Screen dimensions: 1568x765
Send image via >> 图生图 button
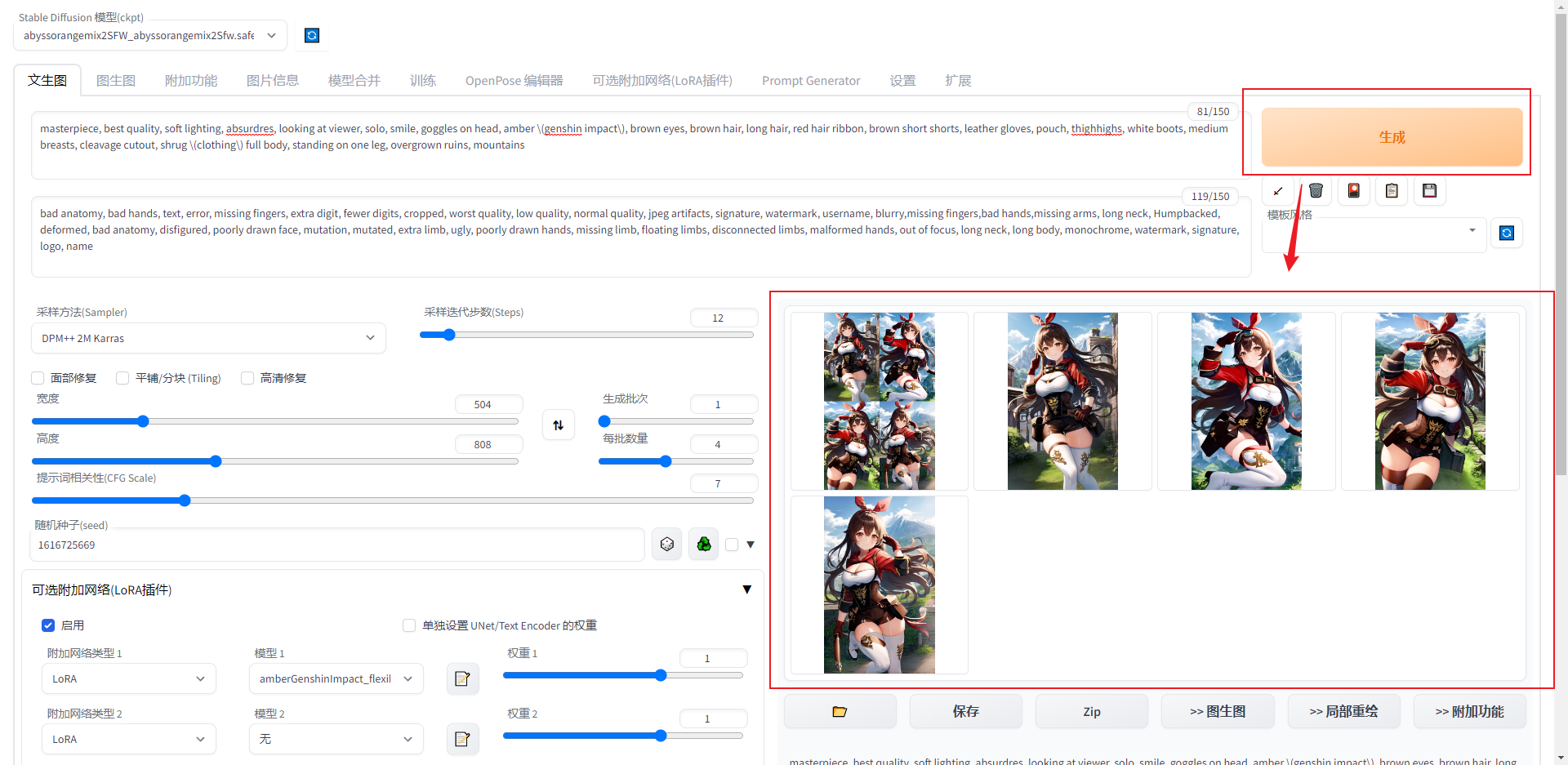tap(1218, 712)
